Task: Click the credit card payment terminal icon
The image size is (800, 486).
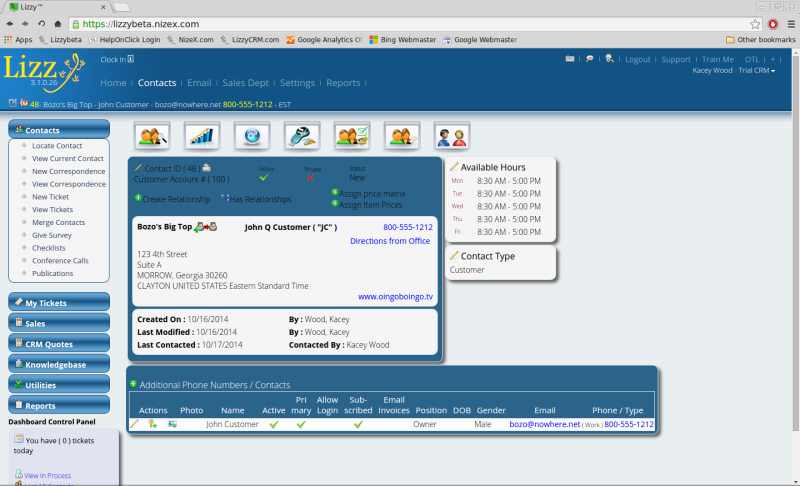Action: (302, 135)
